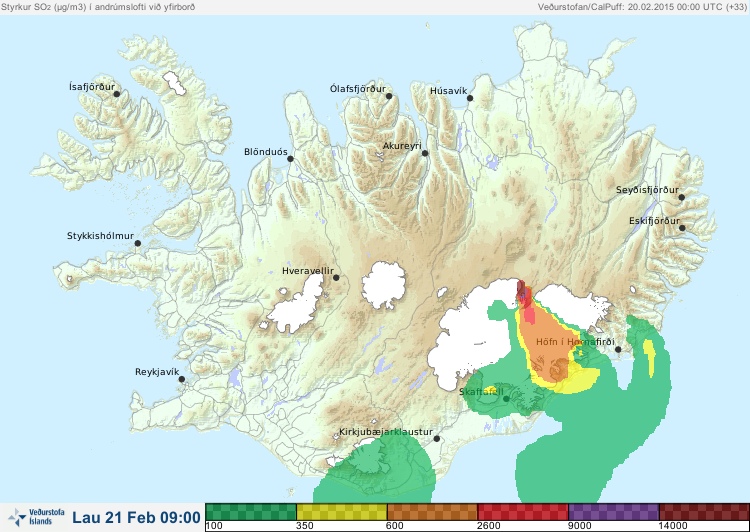Select the Skaftafell marker dot
Image resolution: width=750 pixels, height=532 pixels.
506,399
